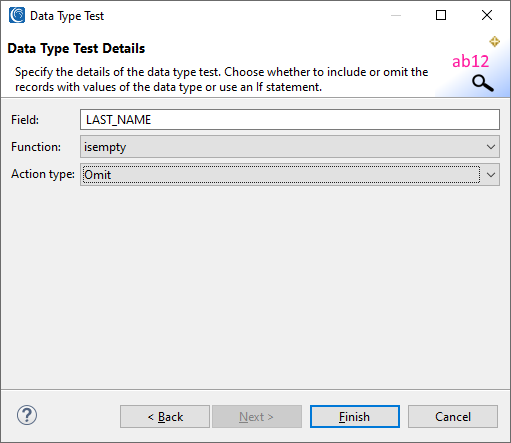This screenshot has width=511, height=443.
Task: Maximize the Data Type Test dialog
Action: pos(441,15)
